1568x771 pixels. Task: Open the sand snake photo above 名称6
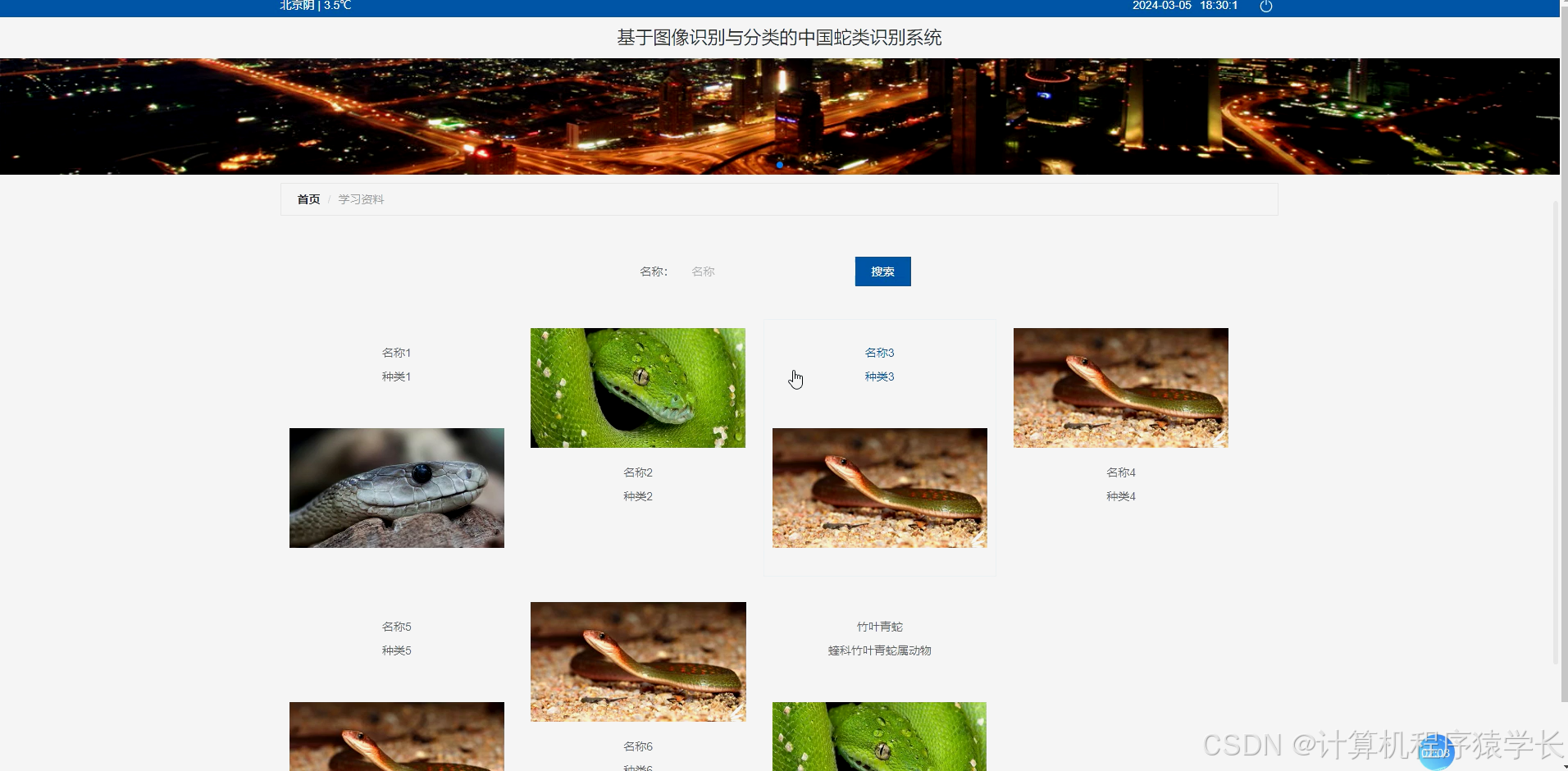638,662
